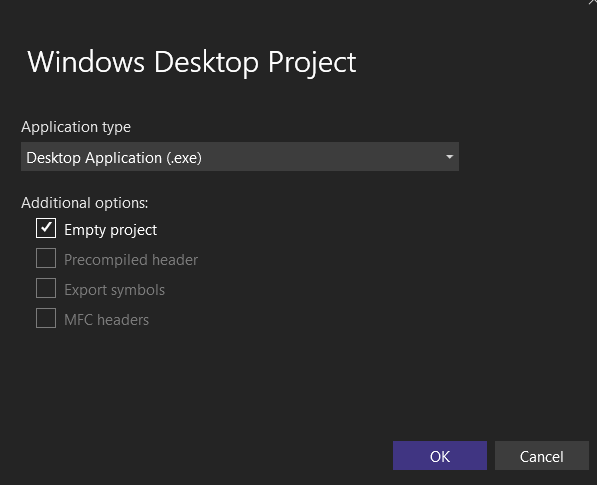Click the checkmark inside Empty project box
The width and height of the screenshot is (597, 485).
(x=46, y=227)
